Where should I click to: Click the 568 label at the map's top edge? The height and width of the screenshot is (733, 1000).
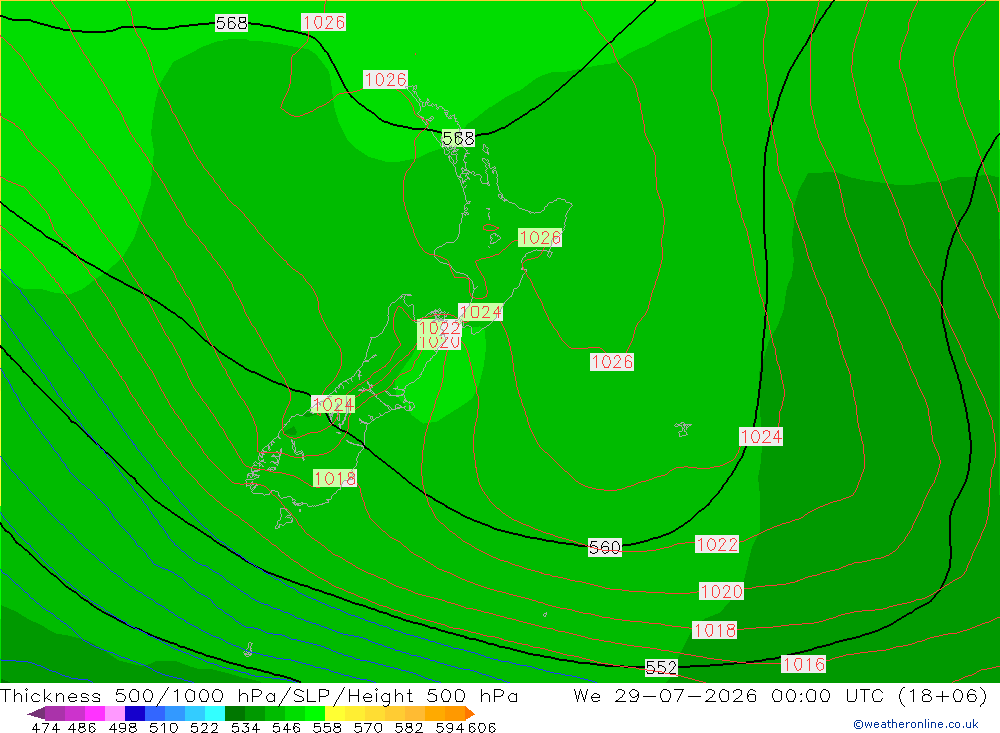coord(232,23)
